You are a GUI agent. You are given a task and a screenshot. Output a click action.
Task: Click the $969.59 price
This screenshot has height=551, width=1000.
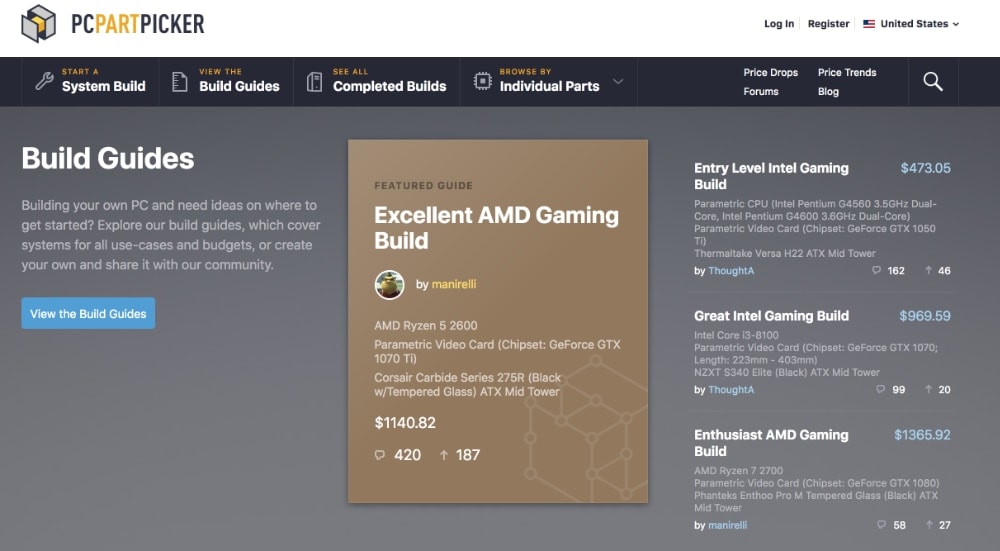925,316
